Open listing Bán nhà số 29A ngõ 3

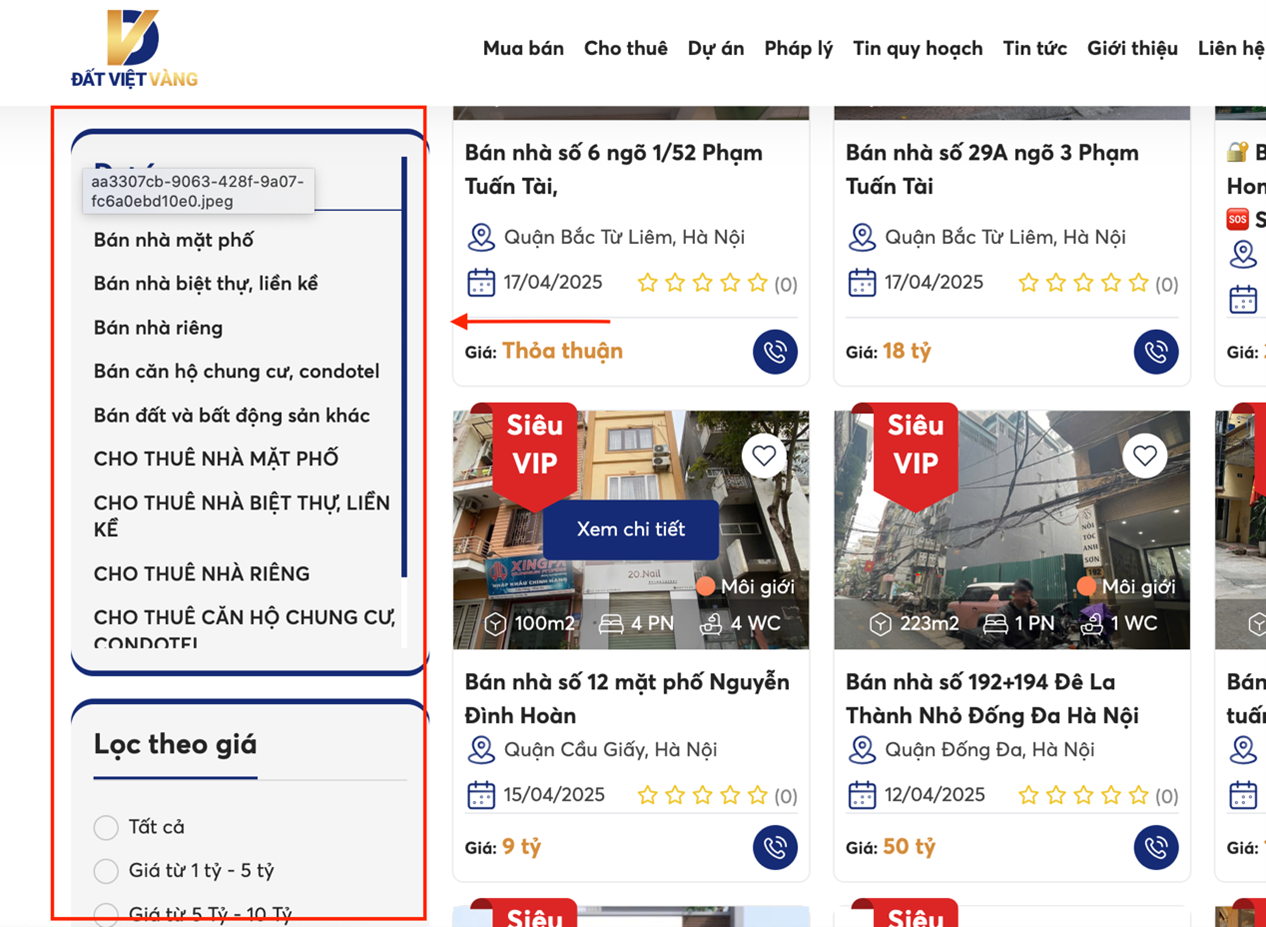(992, 170)
